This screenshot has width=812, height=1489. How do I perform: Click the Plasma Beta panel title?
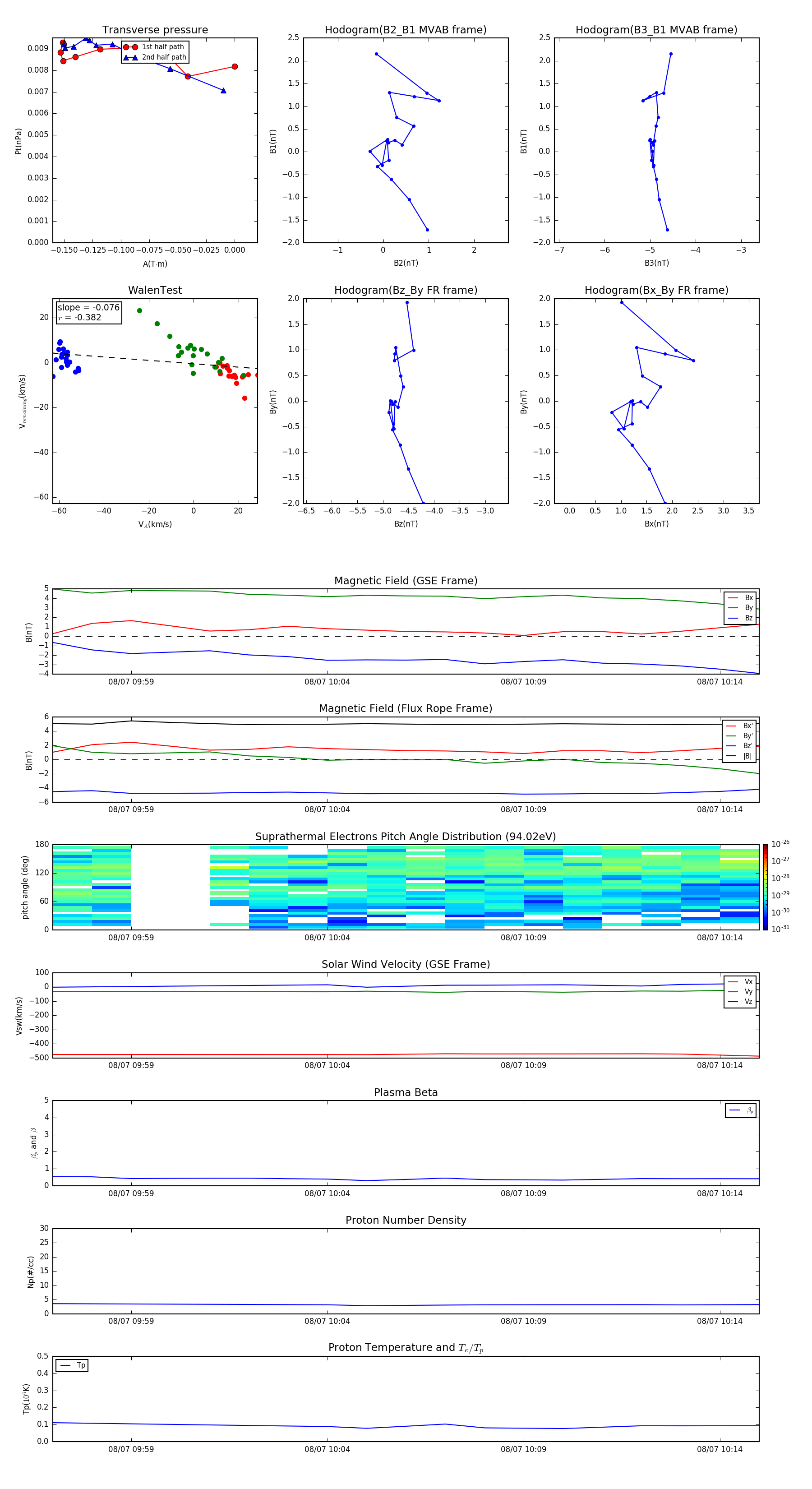(406, 1092)
